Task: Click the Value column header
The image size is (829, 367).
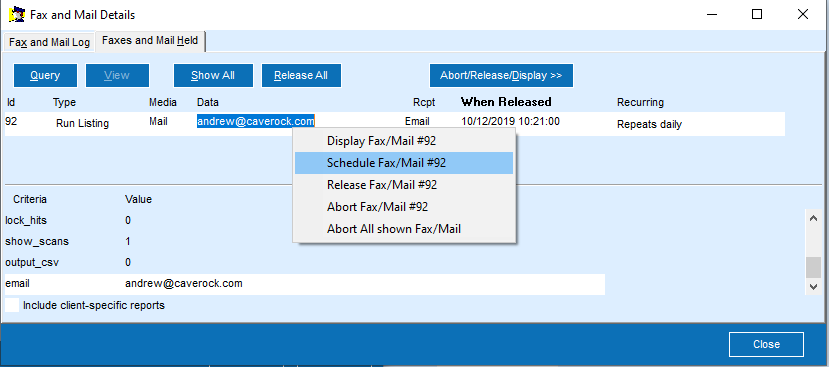Action: pos(139,199)
